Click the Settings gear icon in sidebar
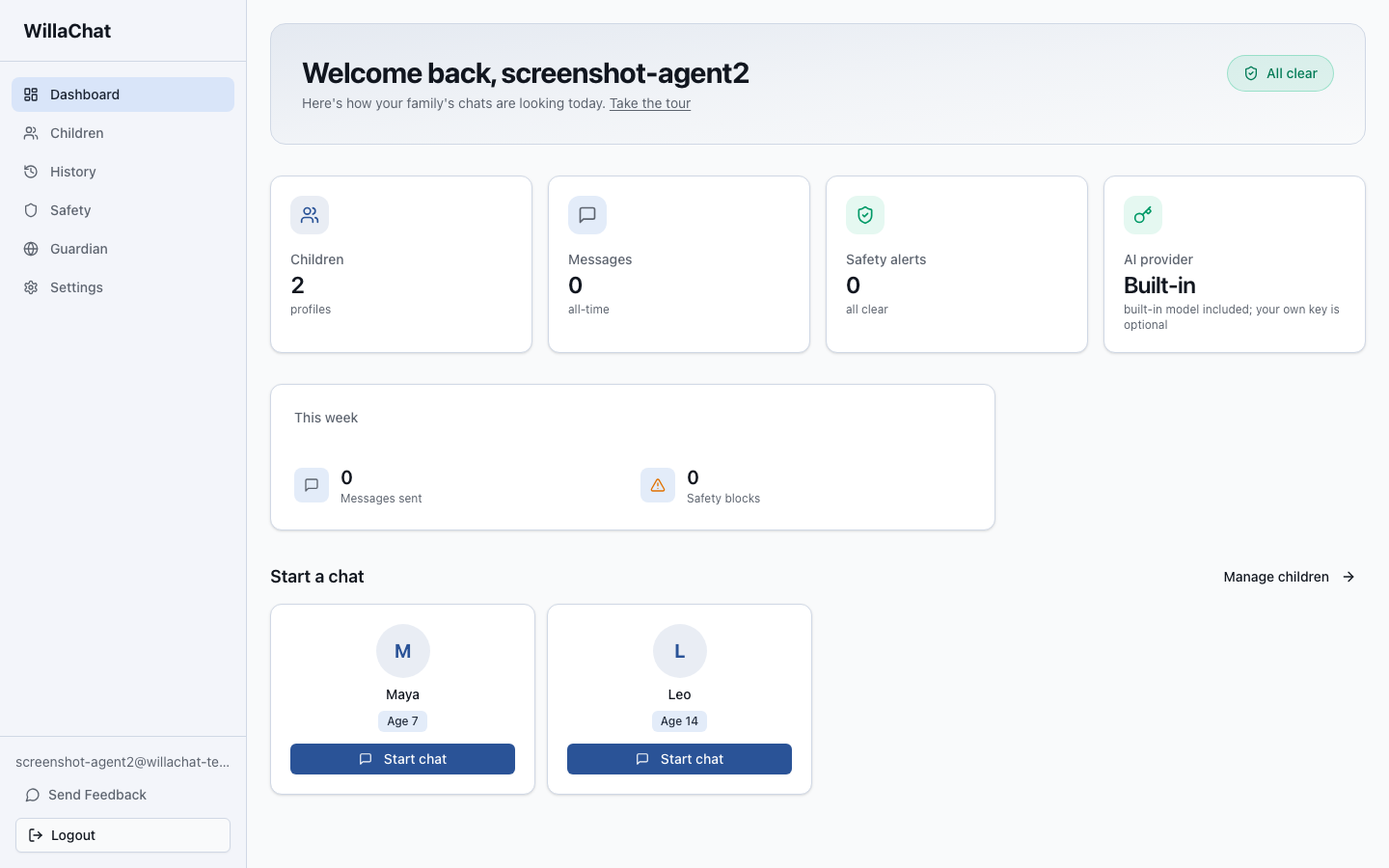 (x=31, y=287)
